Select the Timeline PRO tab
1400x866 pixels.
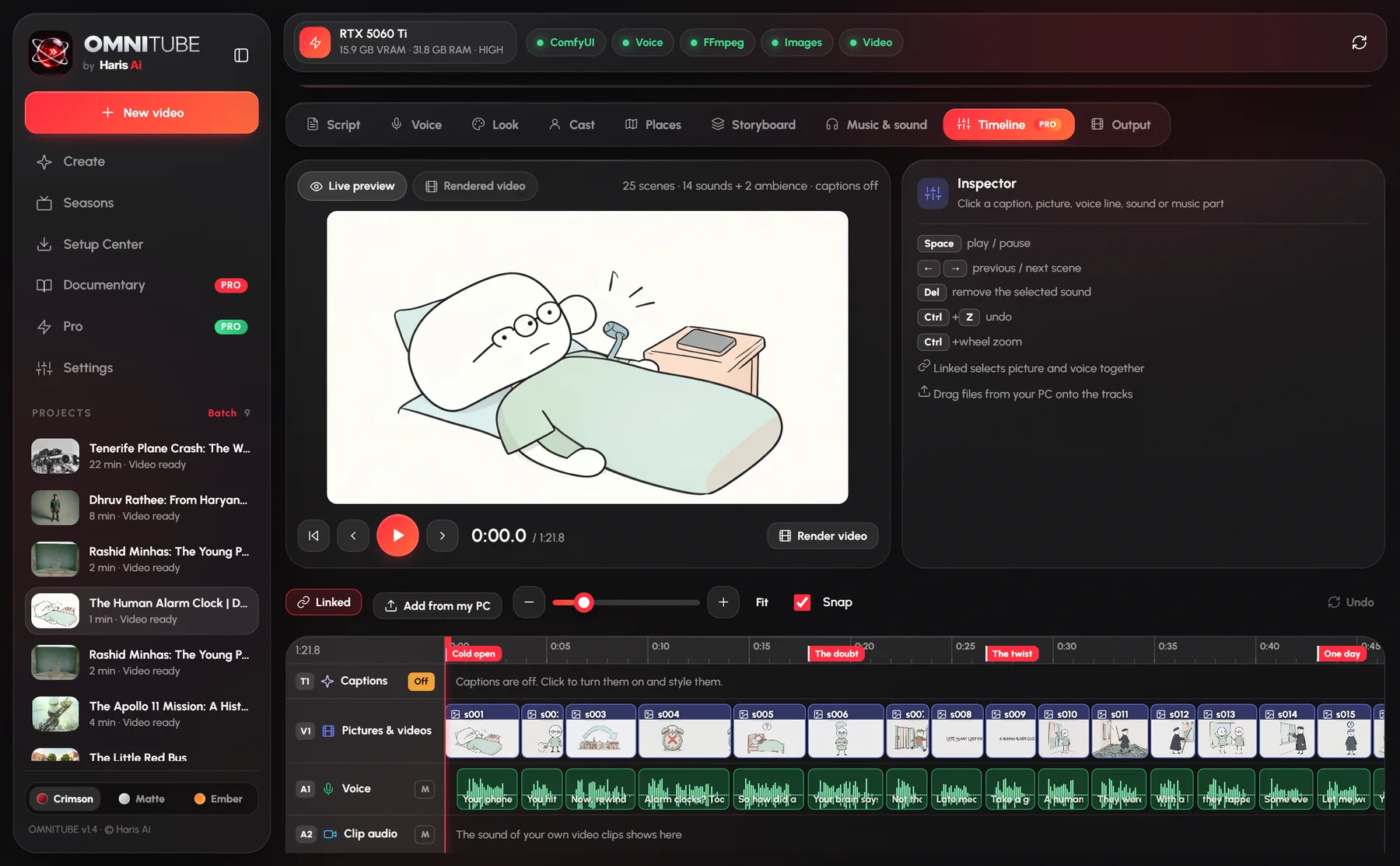coord(1009,124)
